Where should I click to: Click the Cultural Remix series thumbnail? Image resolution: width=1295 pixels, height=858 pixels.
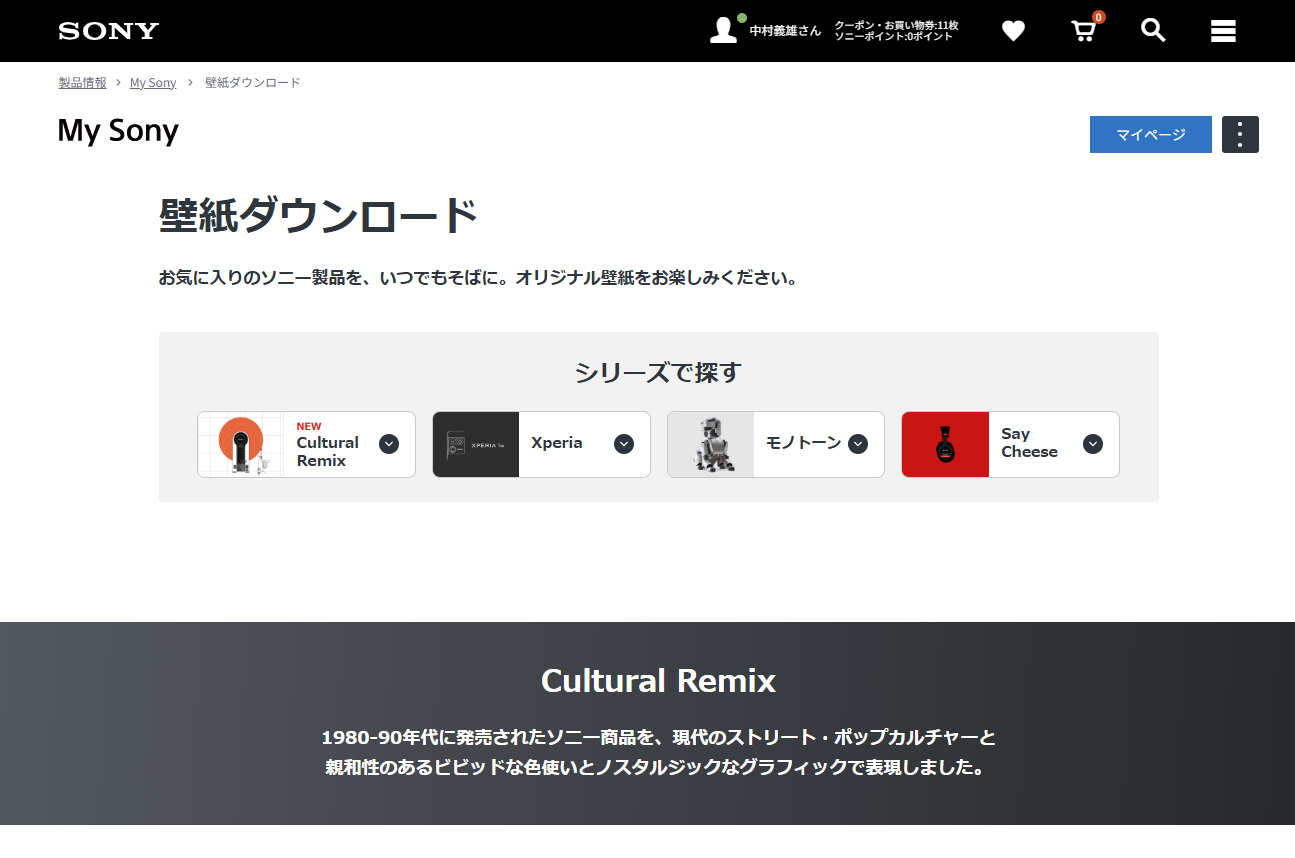(241, 444)
